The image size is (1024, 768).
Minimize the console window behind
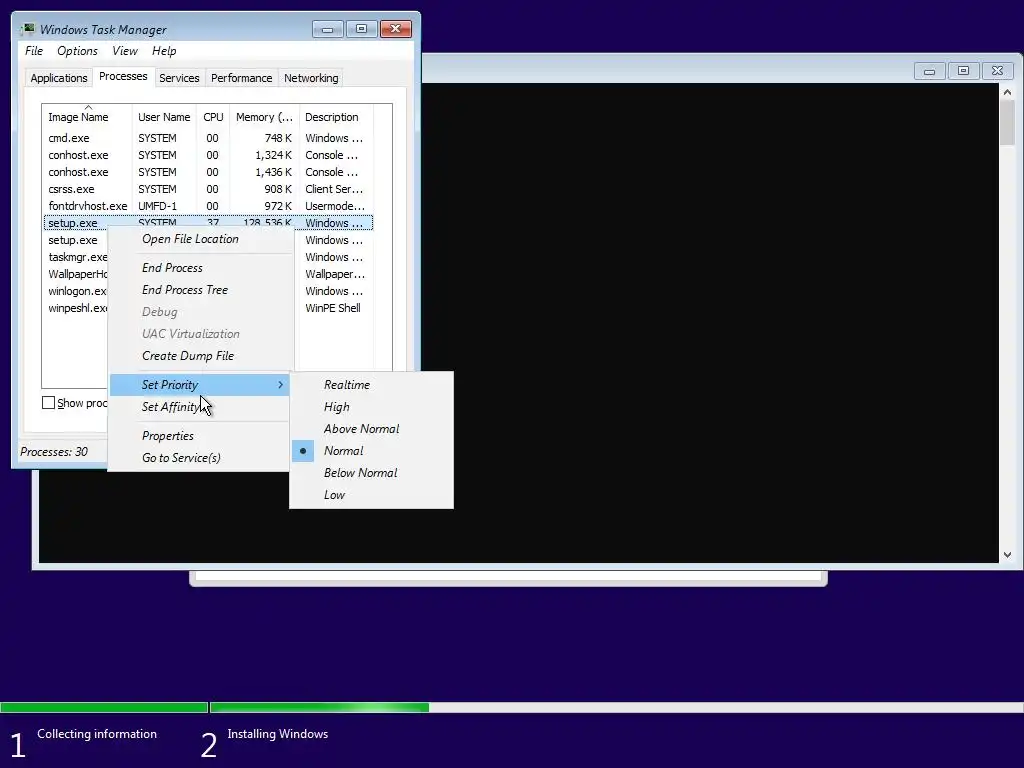(x=929, y=71)
